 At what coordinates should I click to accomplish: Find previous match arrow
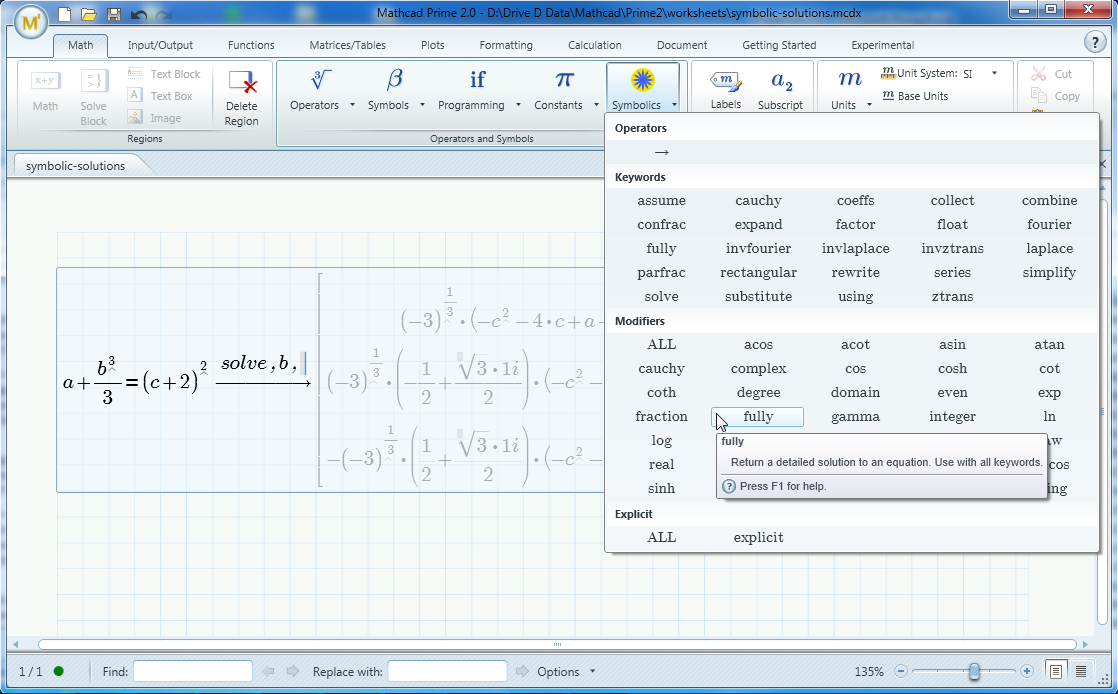pos(268,671)
